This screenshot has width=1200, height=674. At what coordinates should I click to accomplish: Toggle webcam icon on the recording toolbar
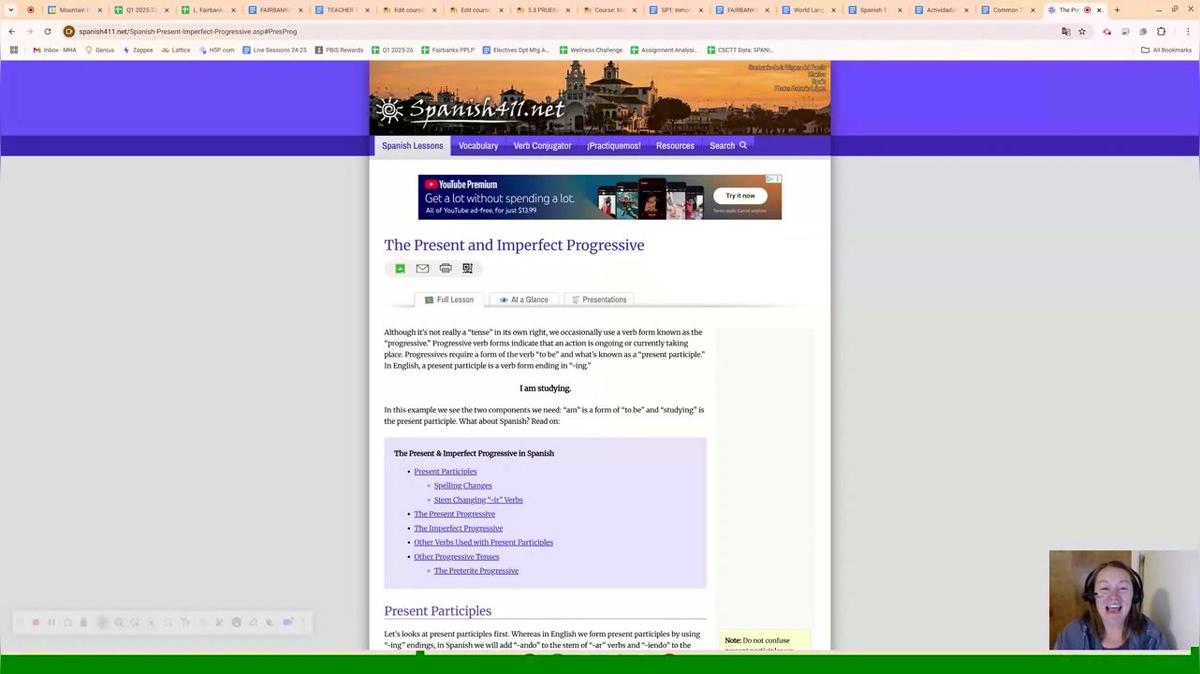[x=287, y=622]
